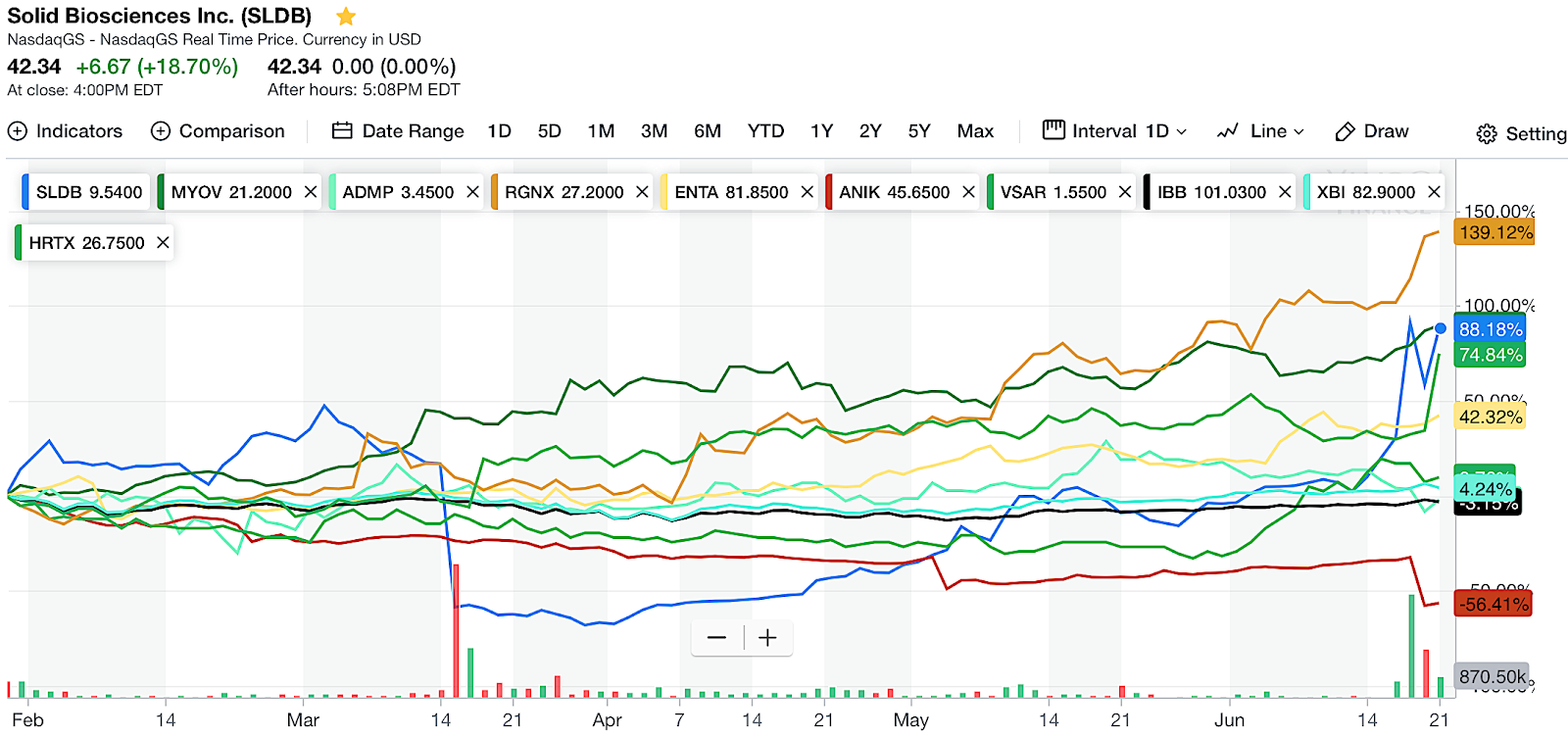1568x738 pixels.
Task: Click the 42.34 closing price
Action: coord(34,67)
